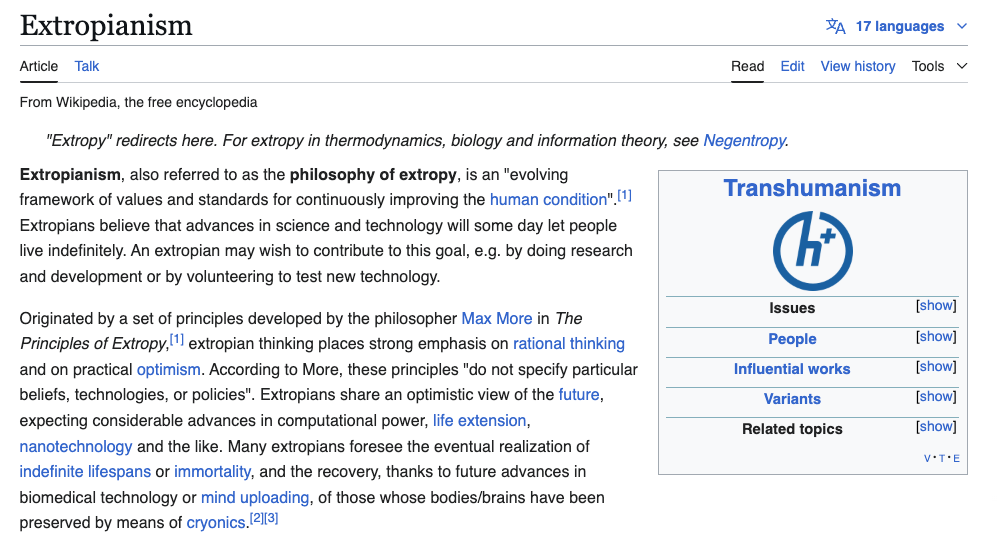Follow the indefinite lifespans link
The height and width of the screenshot is (553, 997).
(85, 472)
